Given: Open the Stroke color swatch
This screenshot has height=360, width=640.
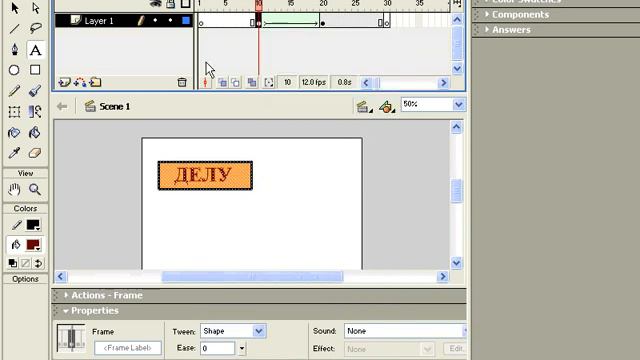Looking at the screenshot, I should (x=33, y=225).
